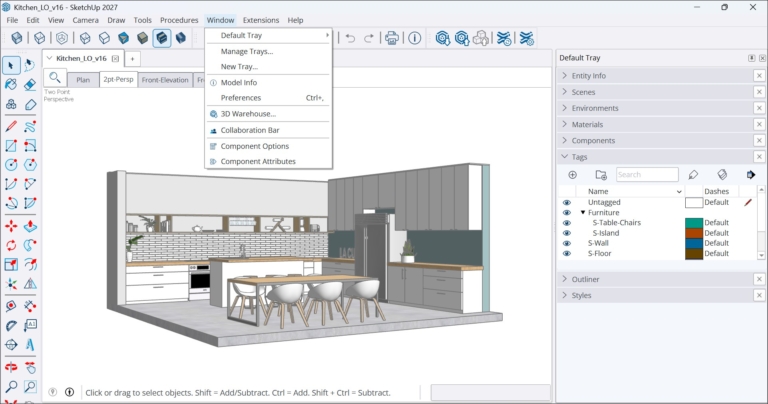Click the Tags search field

pyautogui.click(x=647, y=175)
